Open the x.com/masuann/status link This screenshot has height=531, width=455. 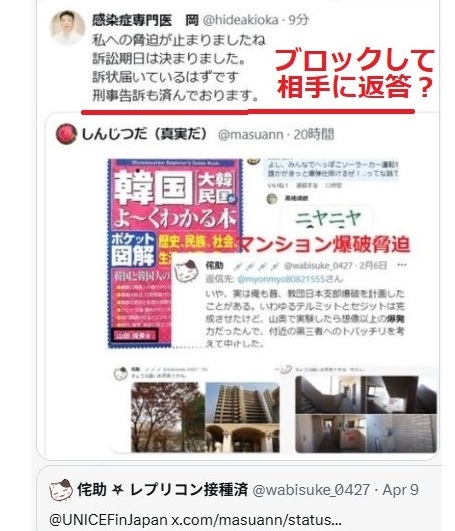(256, 519)
